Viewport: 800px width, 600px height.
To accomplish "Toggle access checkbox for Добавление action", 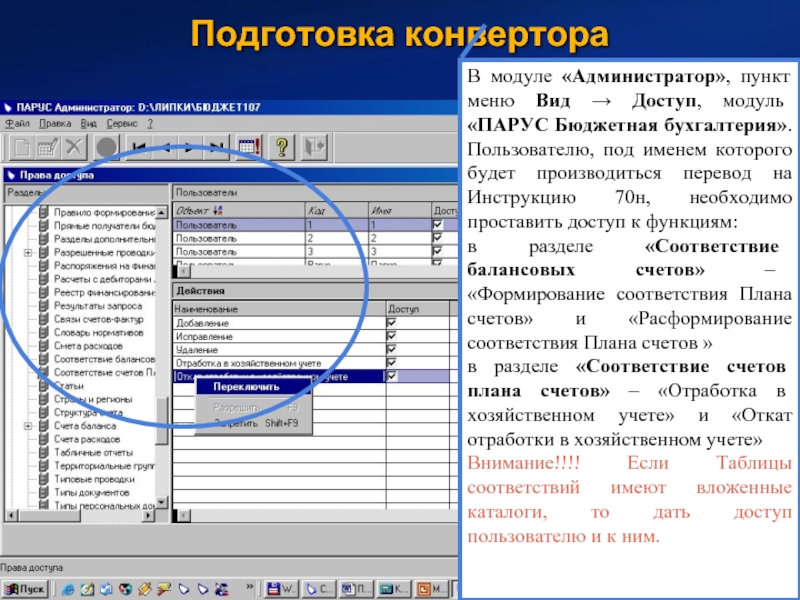I will coord(392,323).
